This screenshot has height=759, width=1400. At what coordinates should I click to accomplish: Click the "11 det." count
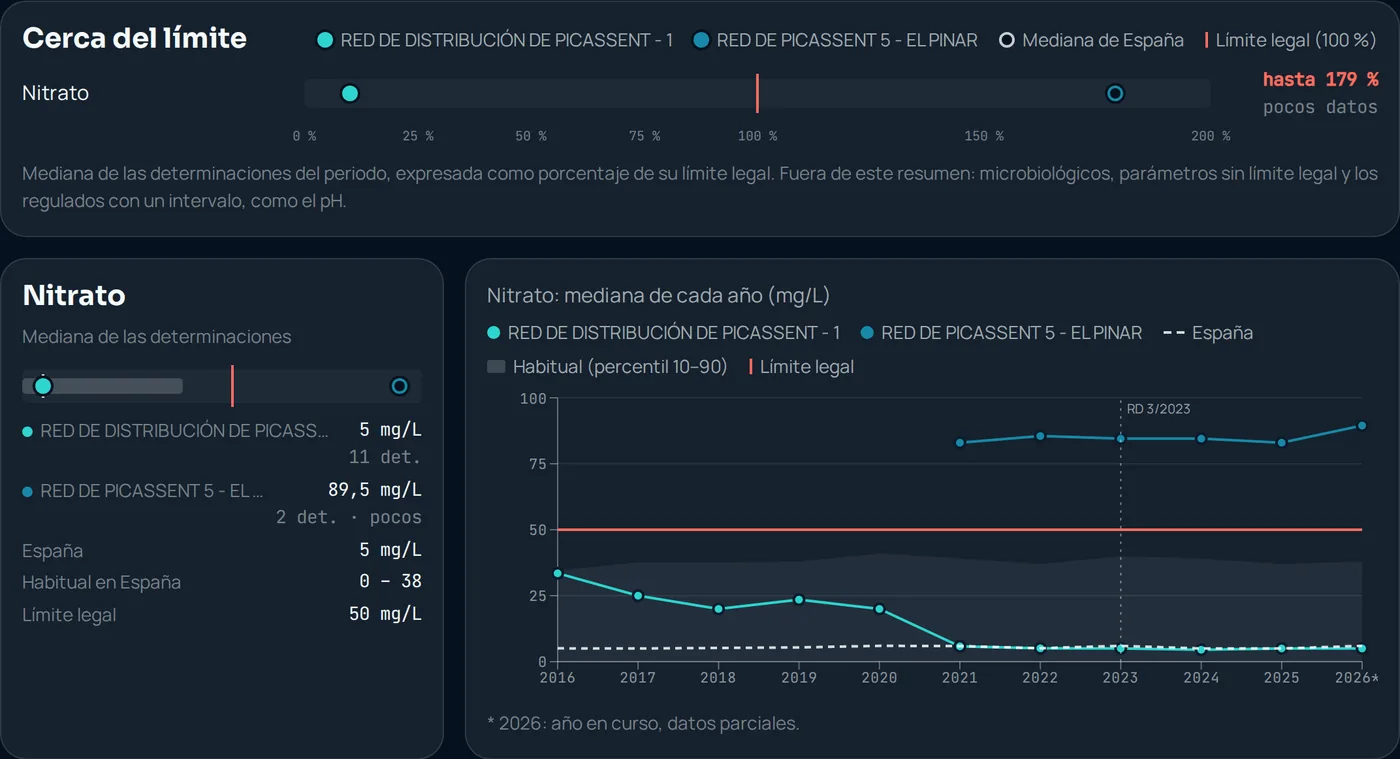(385, 457)
